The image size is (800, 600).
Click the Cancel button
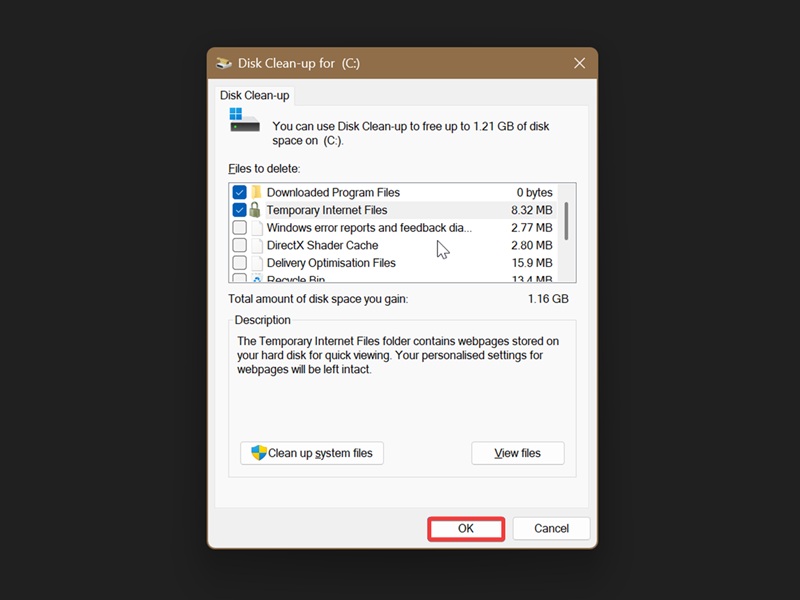point(552,529)
